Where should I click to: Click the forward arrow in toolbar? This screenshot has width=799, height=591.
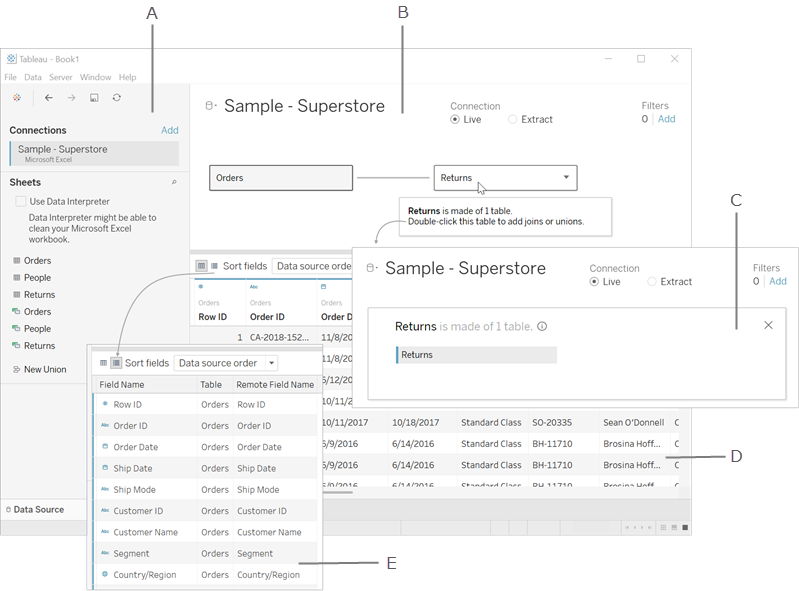click(x=71, y=98)
